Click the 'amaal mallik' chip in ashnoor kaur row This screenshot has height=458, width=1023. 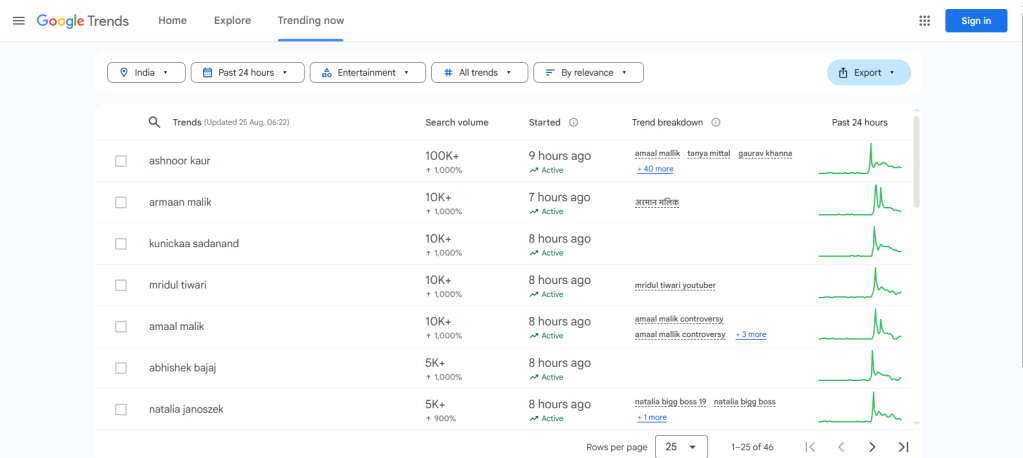click(x=658, y=154)
